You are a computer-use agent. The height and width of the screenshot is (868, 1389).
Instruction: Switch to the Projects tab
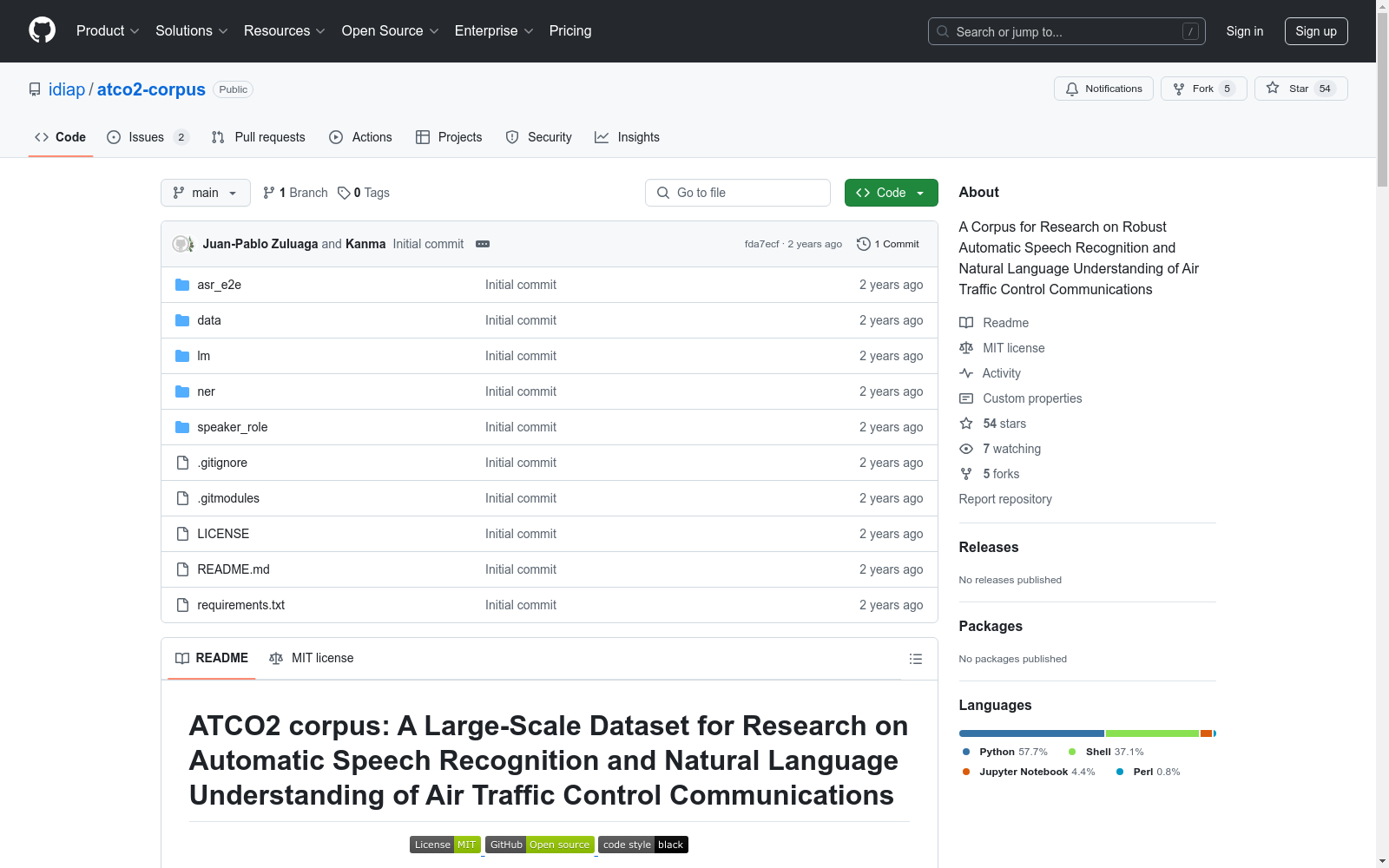[449, 137]
